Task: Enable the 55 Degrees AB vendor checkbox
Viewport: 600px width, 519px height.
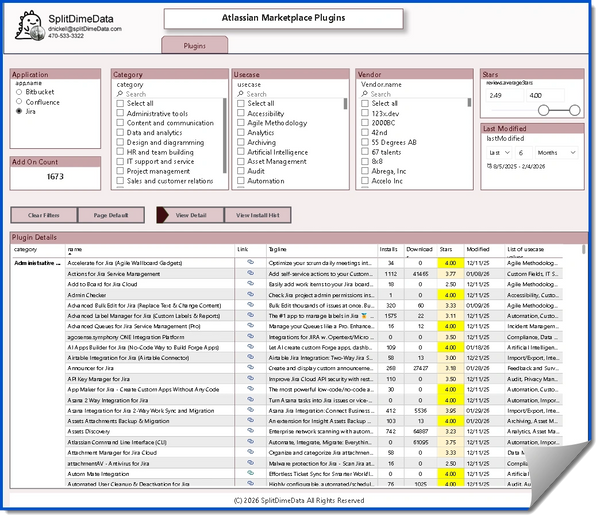Action: point(364,144)
